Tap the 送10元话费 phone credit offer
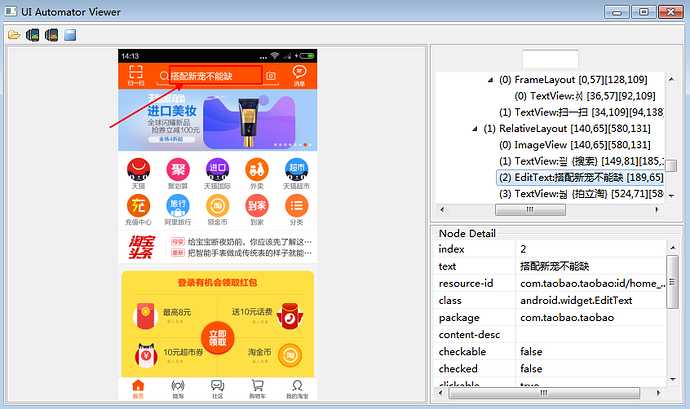Screen dimensions: 690x409 point(267,315)
